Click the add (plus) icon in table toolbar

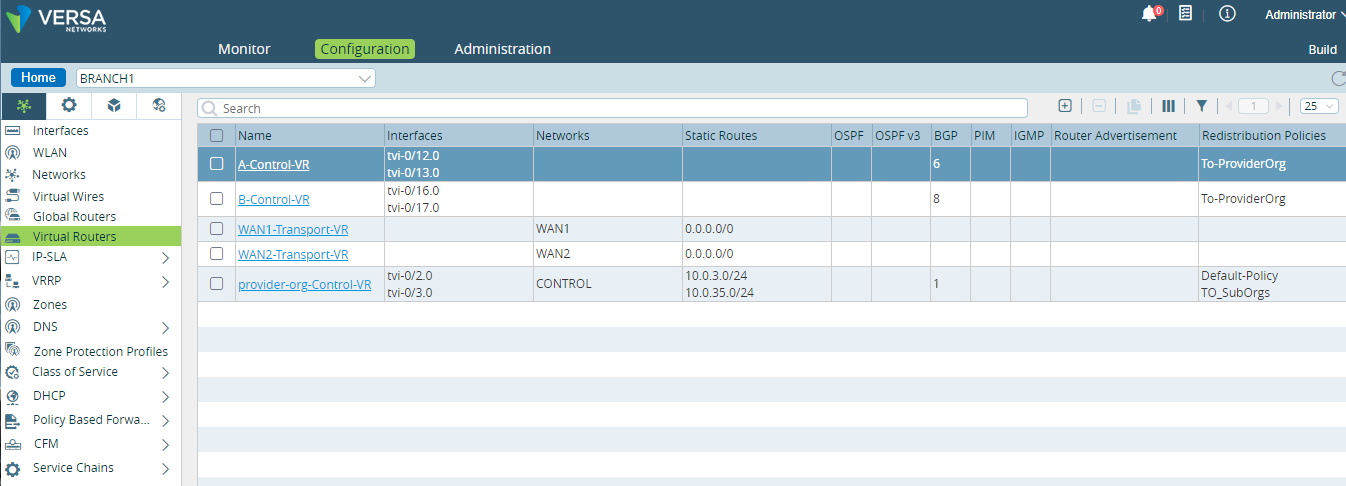[1065, 105]
